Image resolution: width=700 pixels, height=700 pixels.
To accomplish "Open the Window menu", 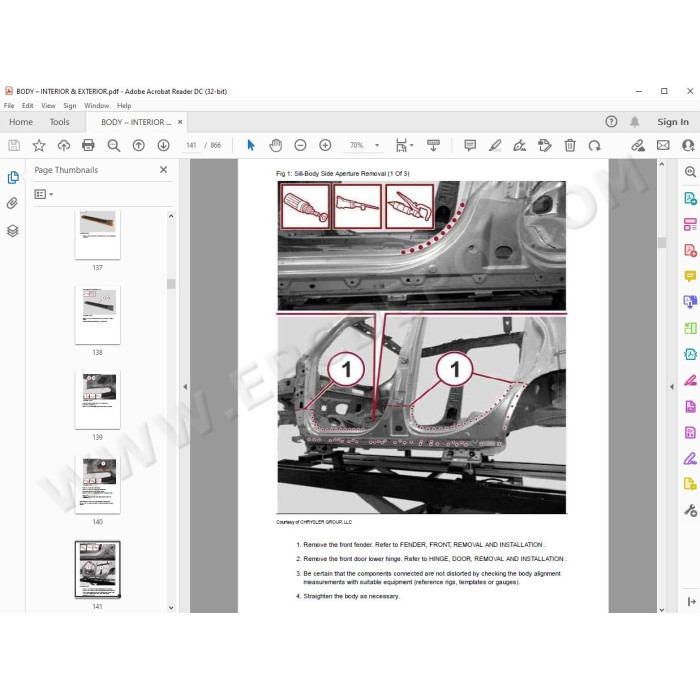I will click(96, 106).
